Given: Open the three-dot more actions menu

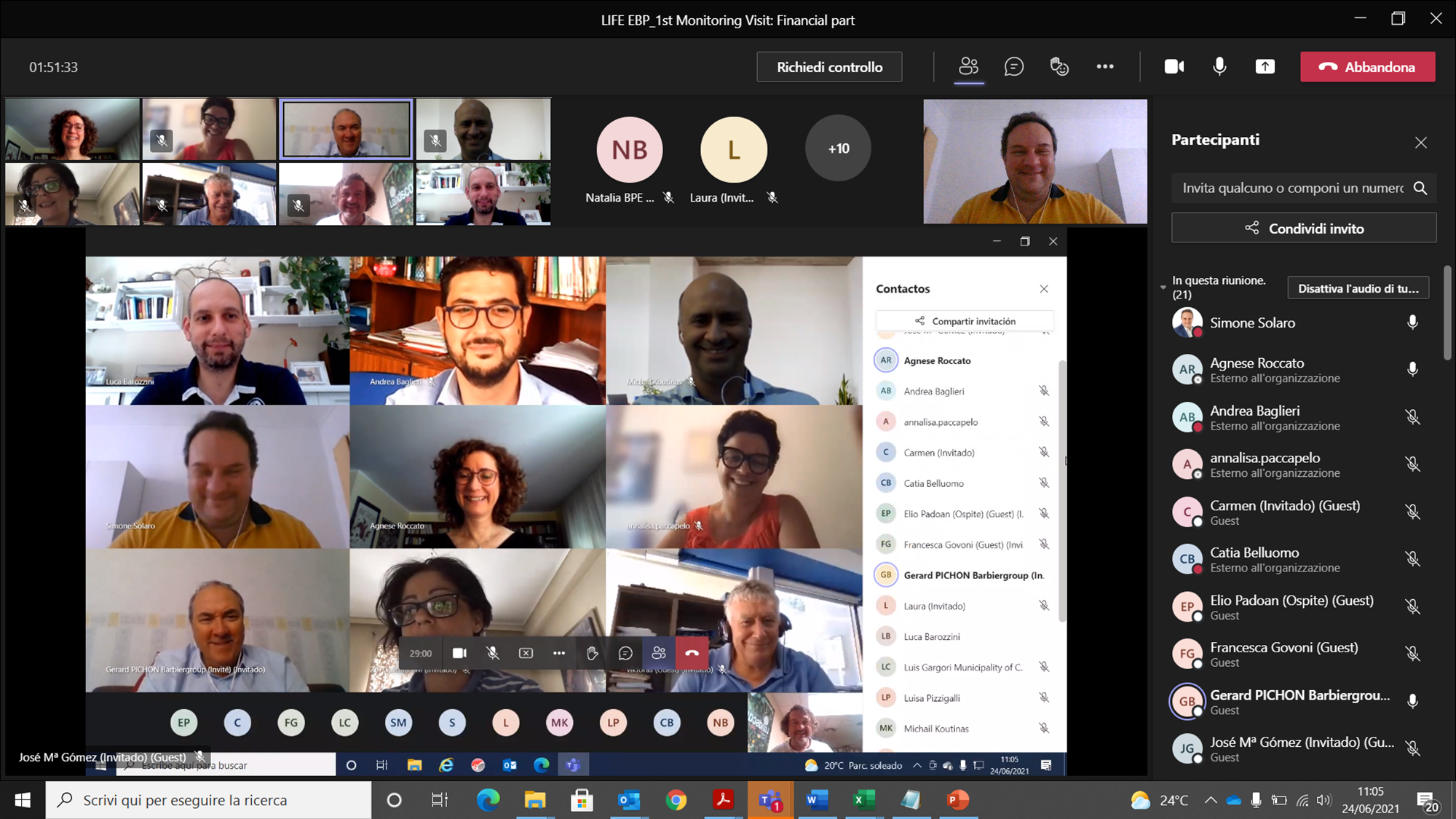Looking at the screenshot, I should click(1105, 67).
